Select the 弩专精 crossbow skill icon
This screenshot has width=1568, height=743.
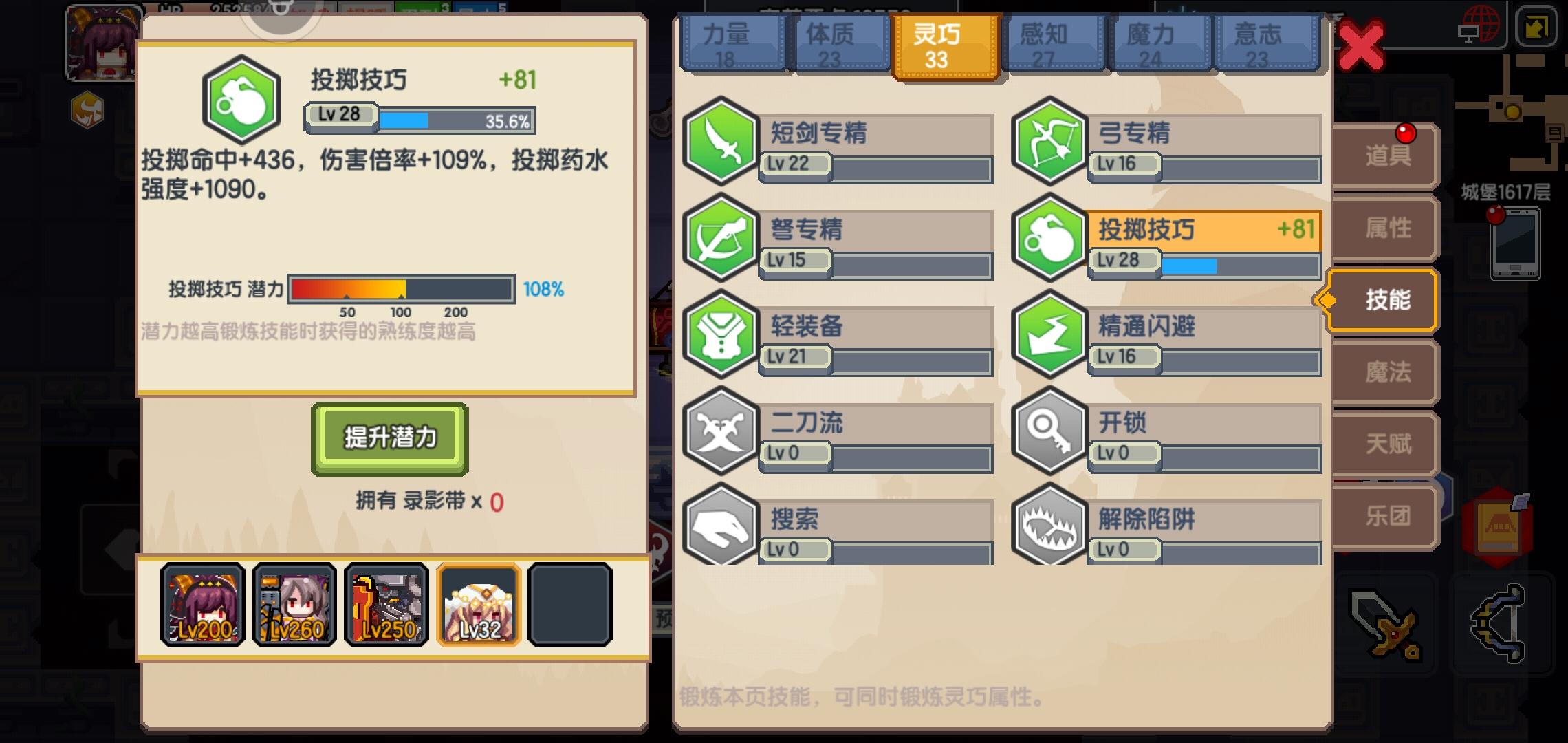point(721,237)
